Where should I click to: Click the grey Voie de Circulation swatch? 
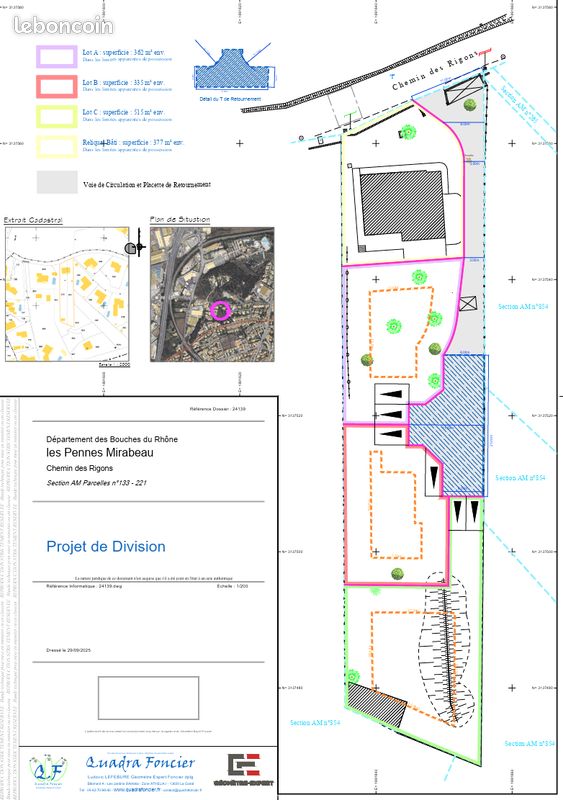[x=57, y=182]
